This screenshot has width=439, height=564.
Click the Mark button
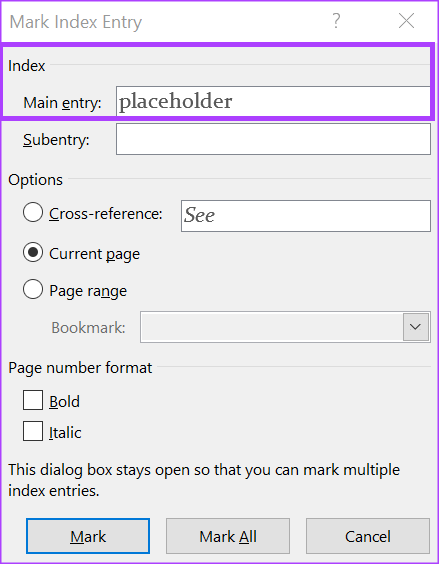coord(88,536)
